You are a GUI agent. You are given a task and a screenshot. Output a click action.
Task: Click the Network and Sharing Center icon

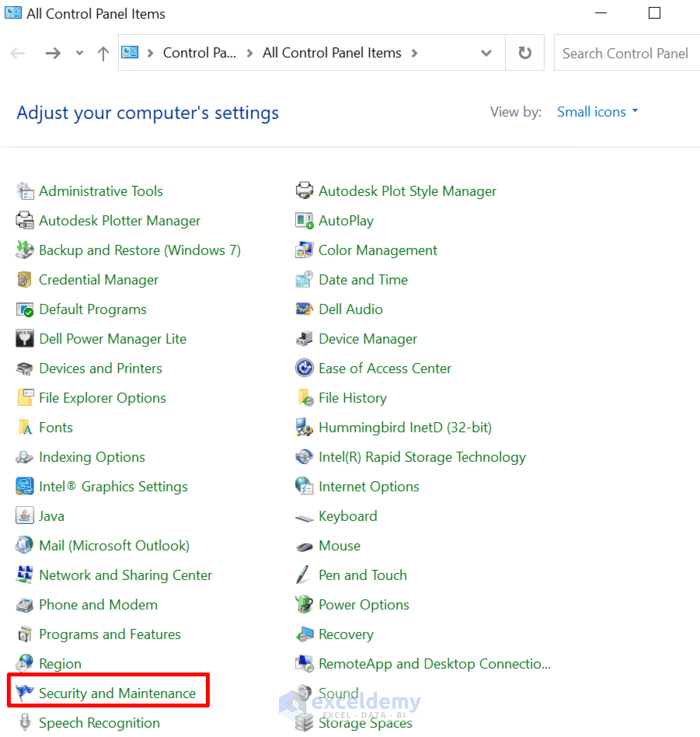point(25,575)
